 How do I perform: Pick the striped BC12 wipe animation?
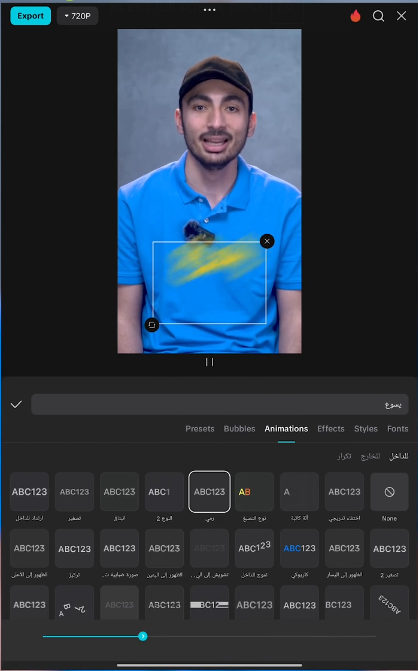(209, 603)
